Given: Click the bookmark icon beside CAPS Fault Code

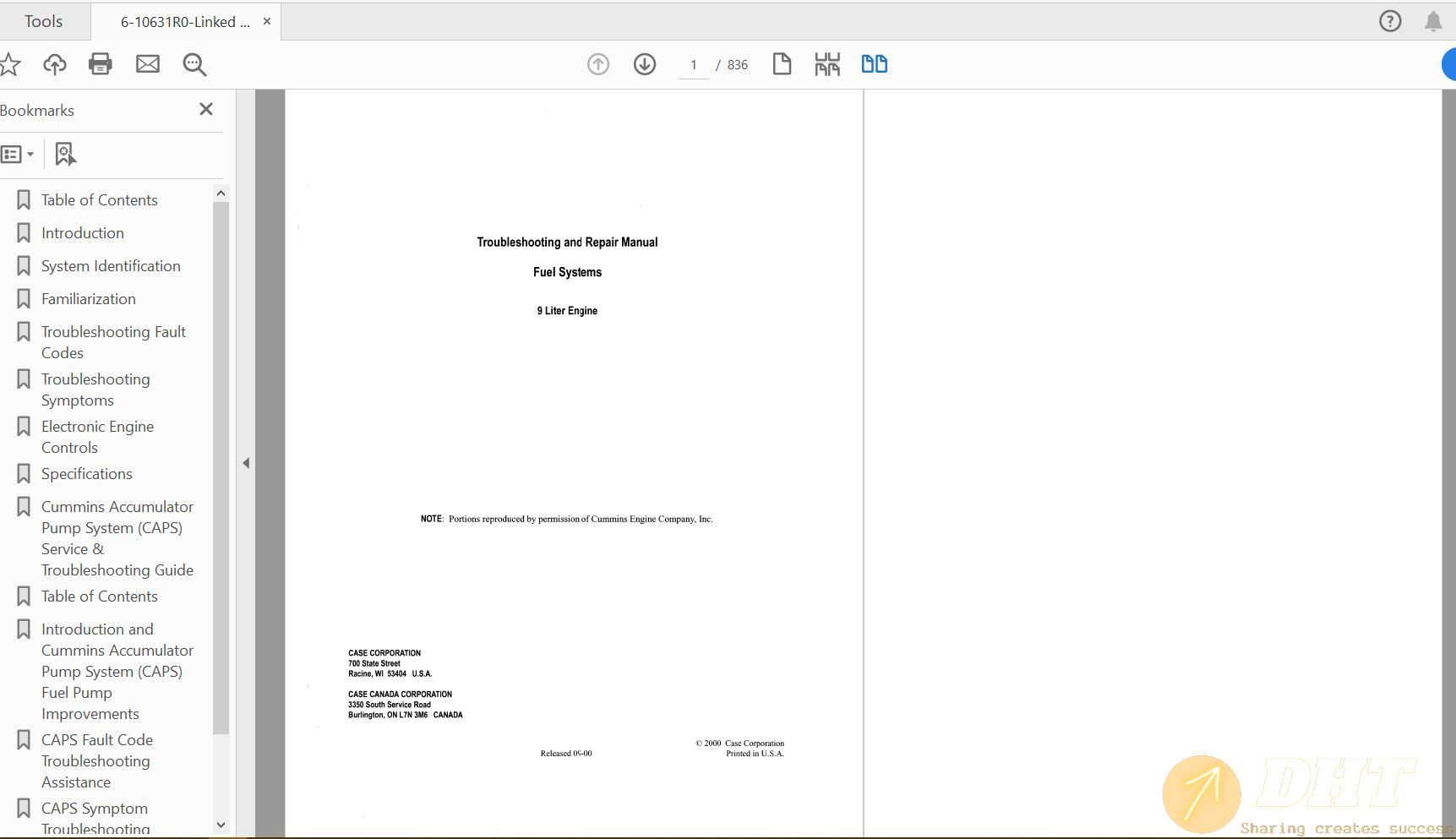Looking at the screenshot, I should 24,740.
